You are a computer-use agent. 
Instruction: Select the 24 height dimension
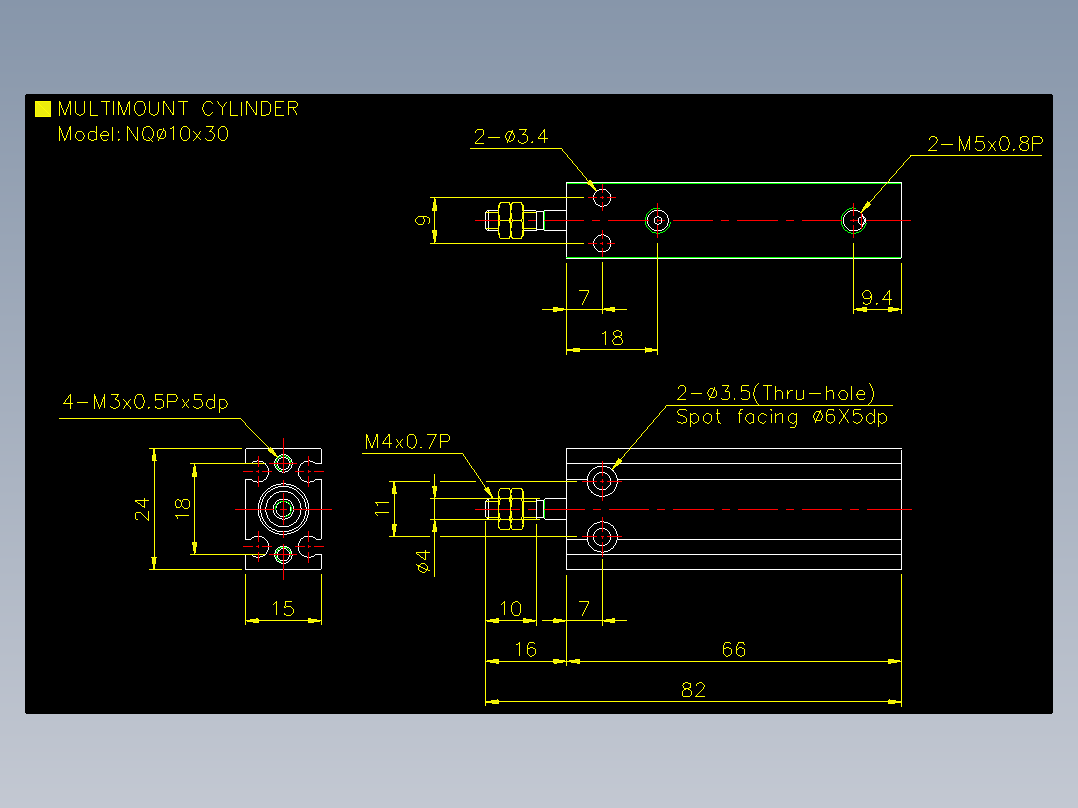coord(142,510)
